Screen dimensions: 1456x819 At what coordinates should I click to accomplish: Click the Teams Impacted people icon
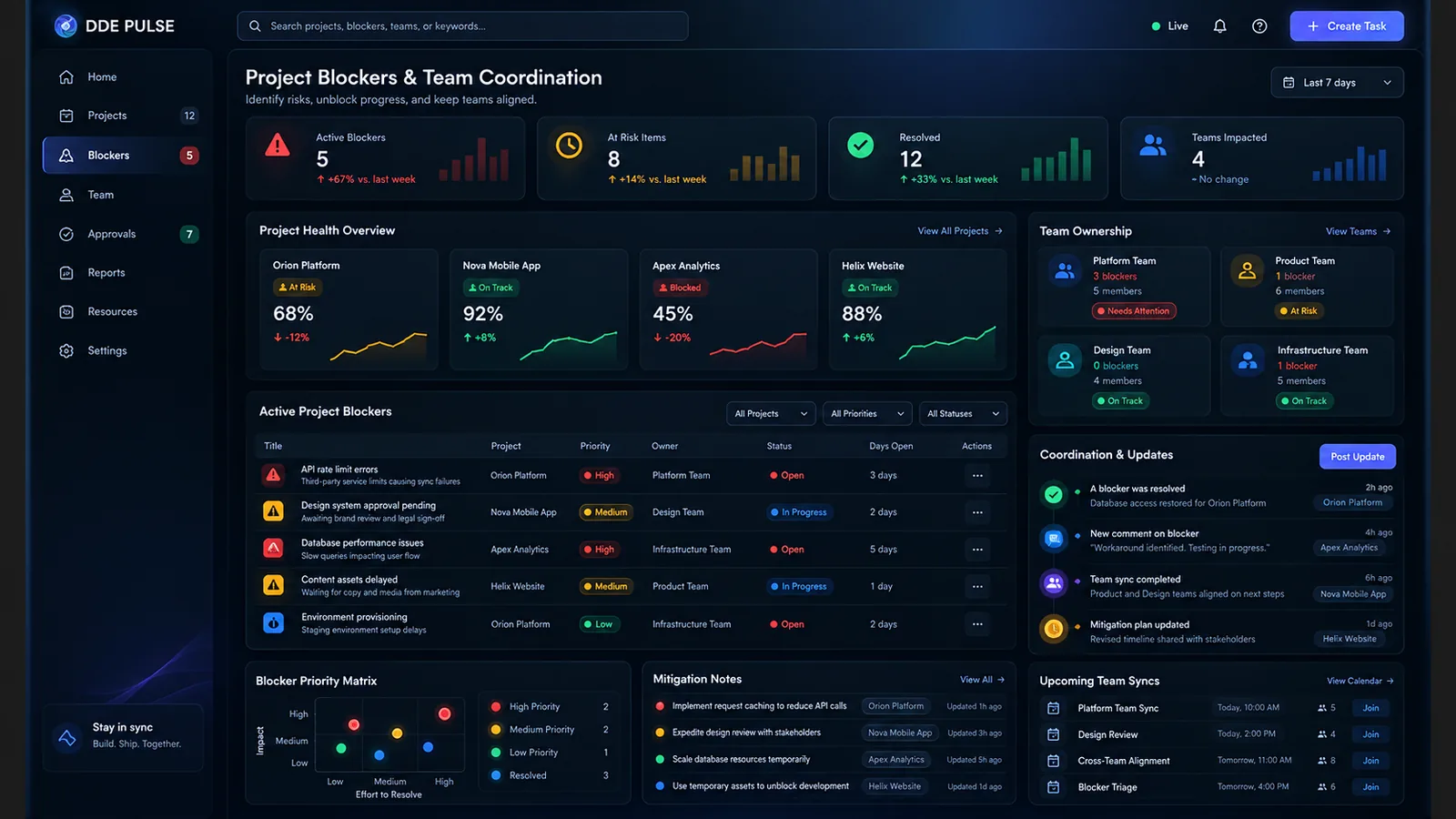coord(1153,145)
